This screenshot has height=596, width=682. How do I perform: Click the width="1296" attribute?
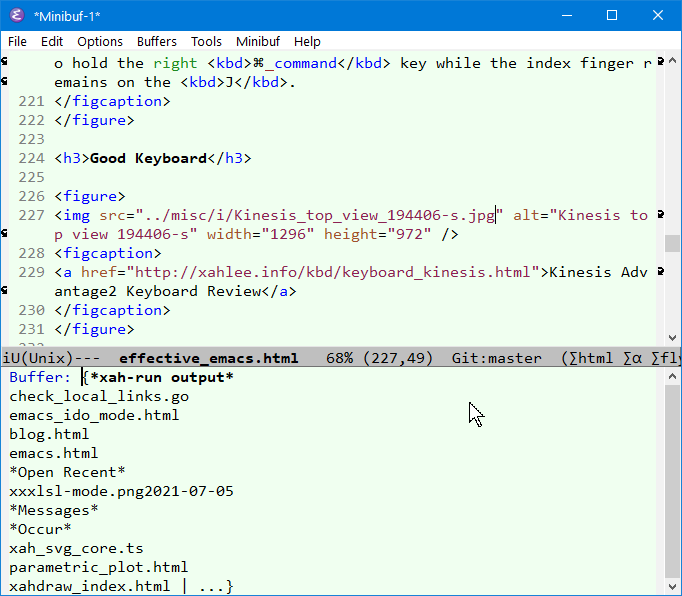pos(260,234)
